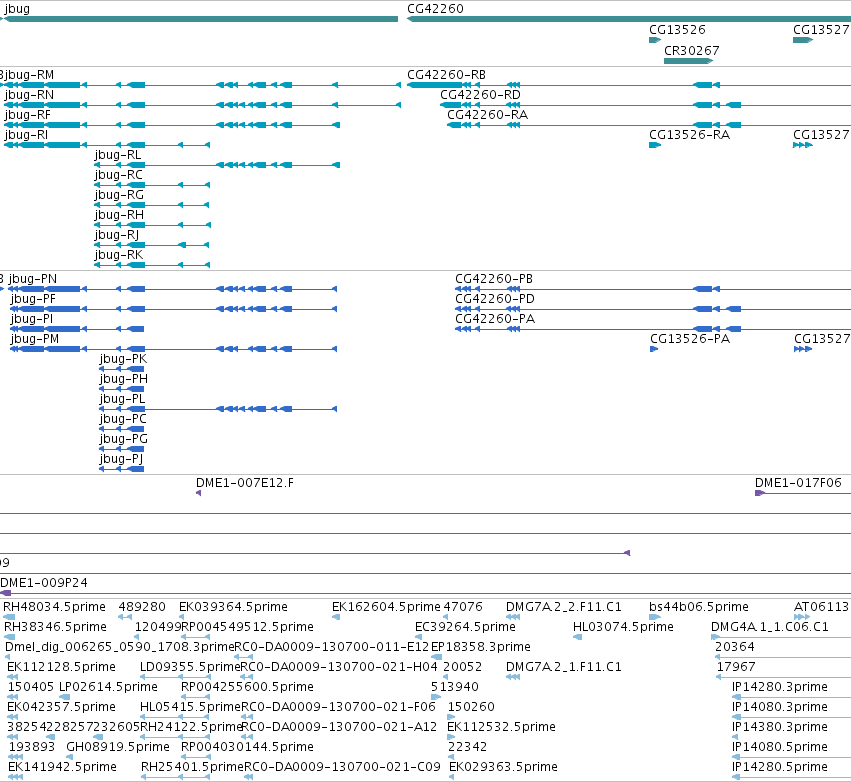Click the DMG7A.2_2.F11.C1 label

[x=563, y=606]
